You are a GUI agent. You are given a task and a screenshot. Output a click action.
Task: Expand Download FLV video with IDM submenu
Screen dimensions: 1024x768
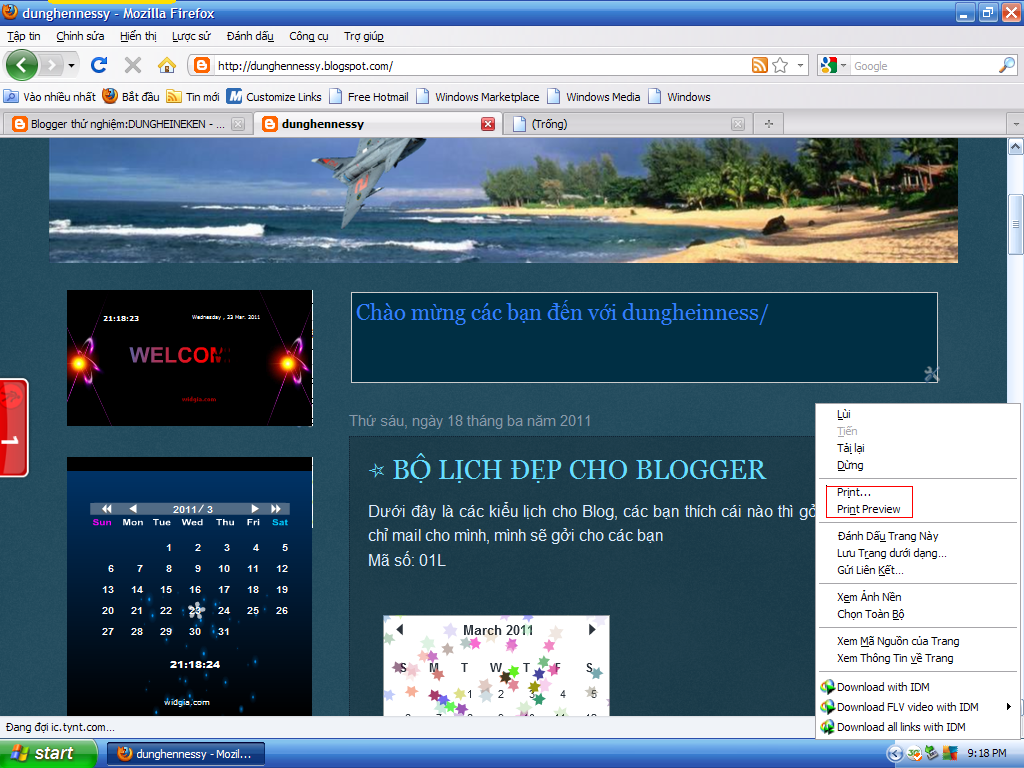click(x=918, y=707)
